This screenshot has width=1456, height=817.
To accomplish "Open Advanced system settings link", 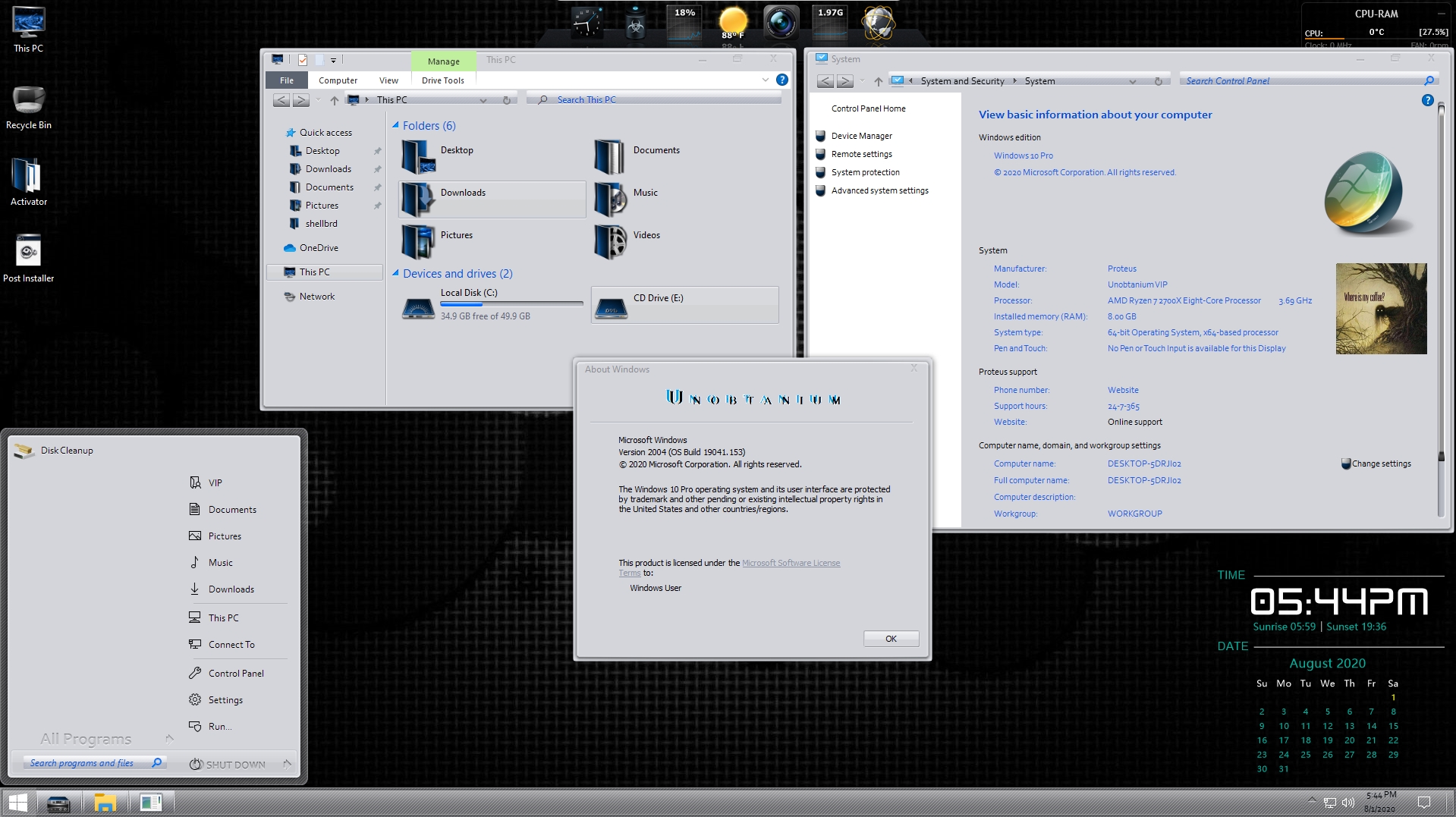I will coord(879,190).
